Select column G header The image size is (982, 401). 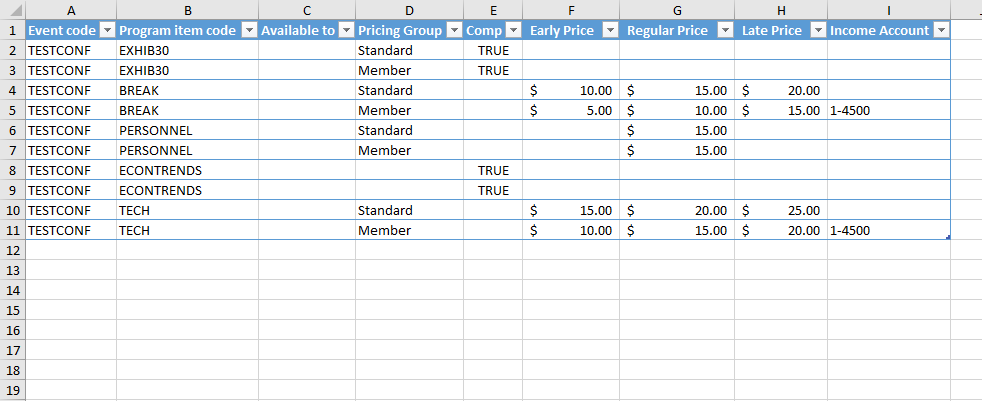677,9
